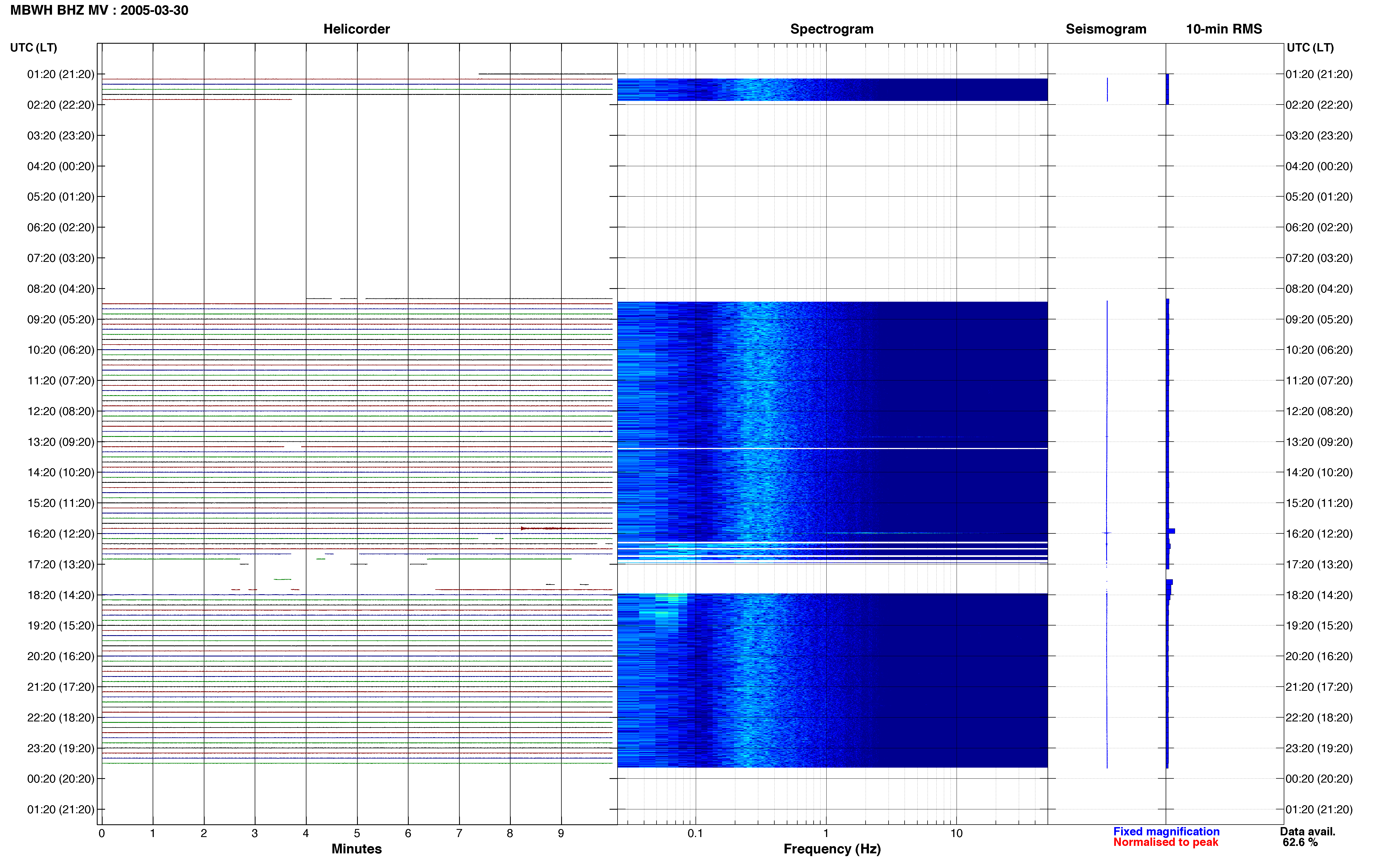
Task: Select the Minutes axis label
Action: coord(356,848)
